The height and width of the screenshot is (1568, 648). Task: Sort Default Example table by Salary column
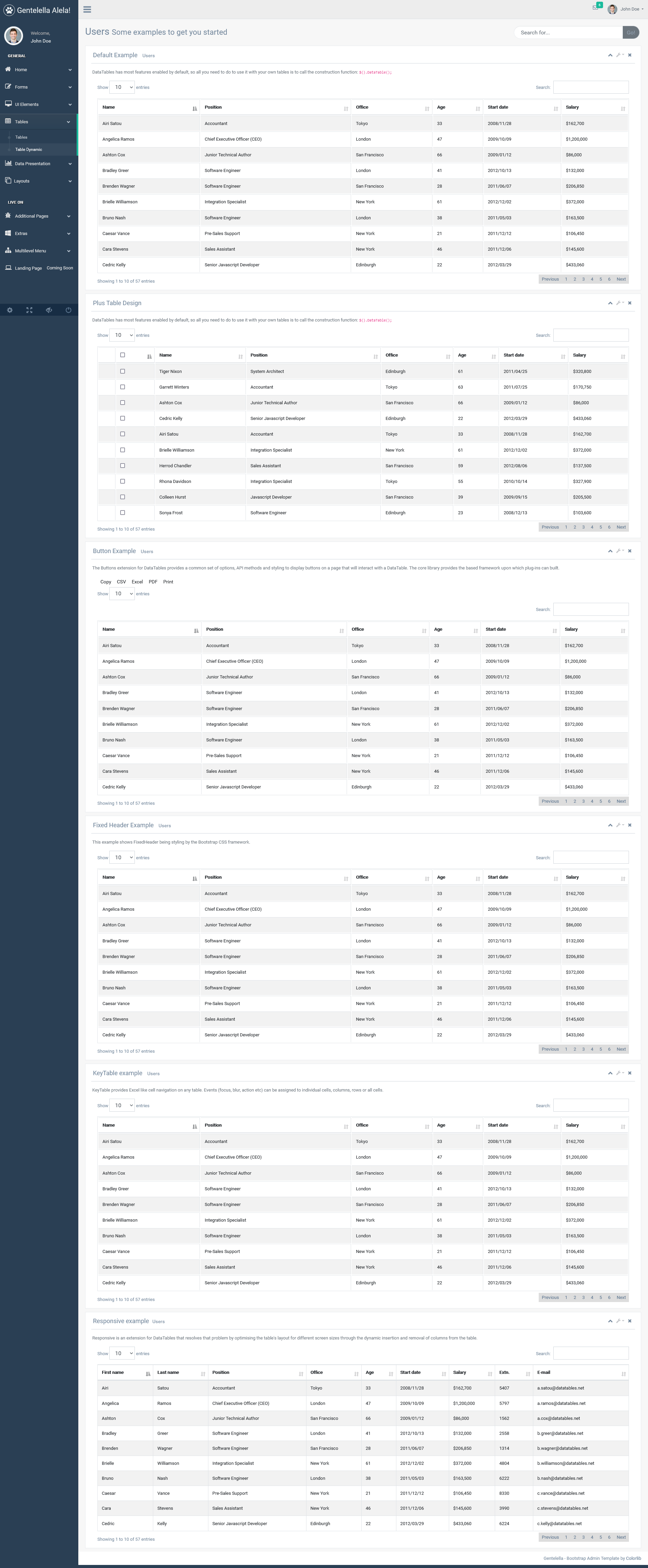coord(595,107)
